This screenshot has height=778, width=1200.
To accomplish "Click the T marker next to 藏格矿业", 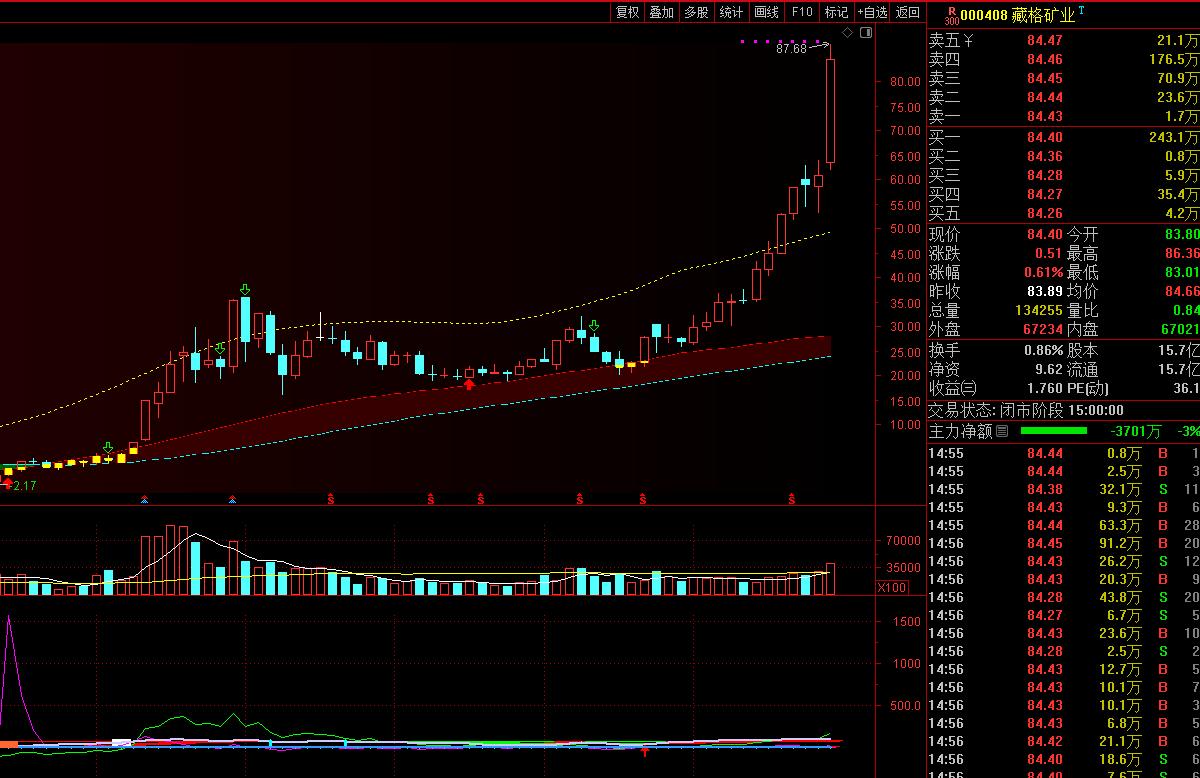I will [x=1082, y=10].
